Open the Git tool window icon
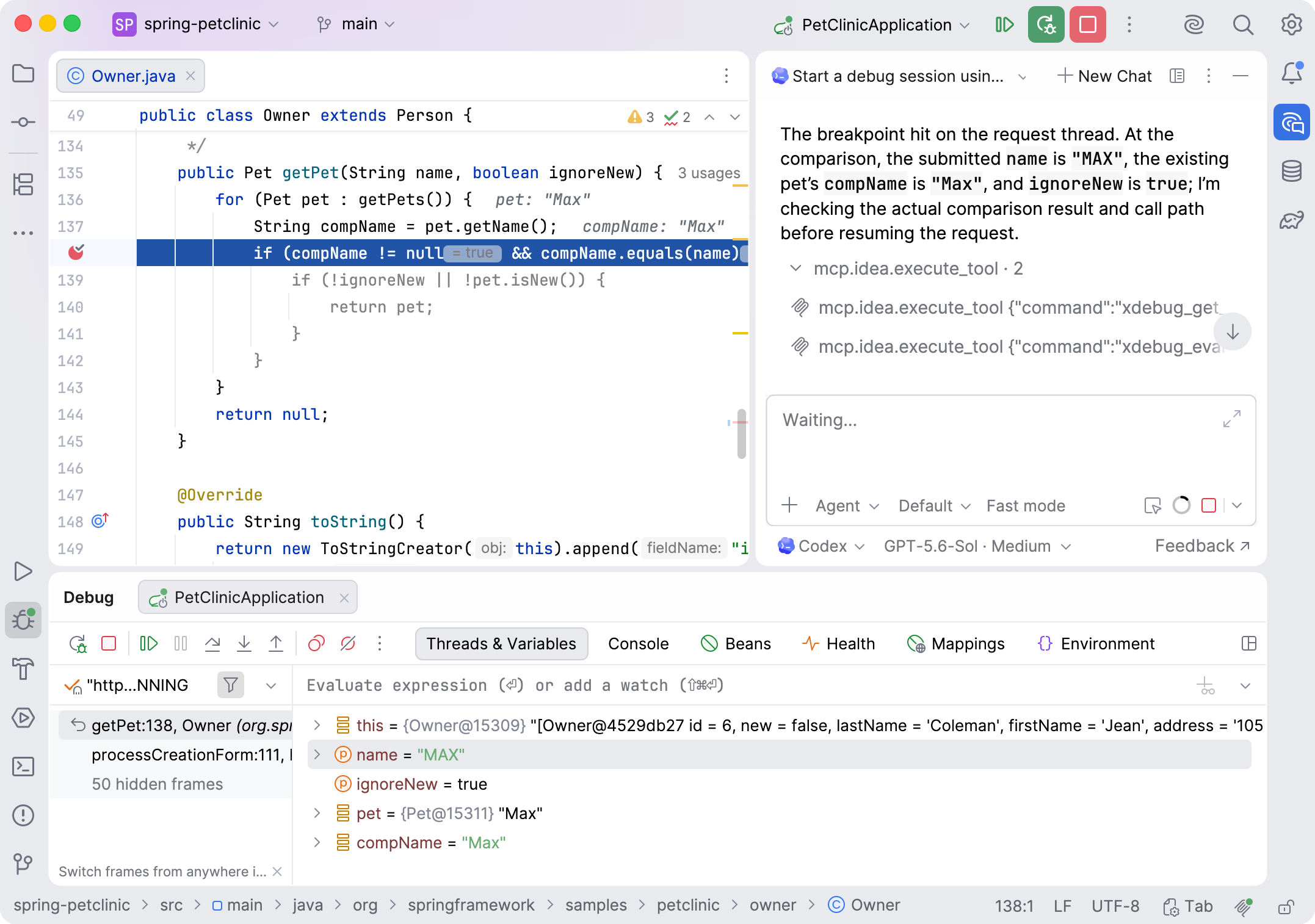 tap(23, 863)
